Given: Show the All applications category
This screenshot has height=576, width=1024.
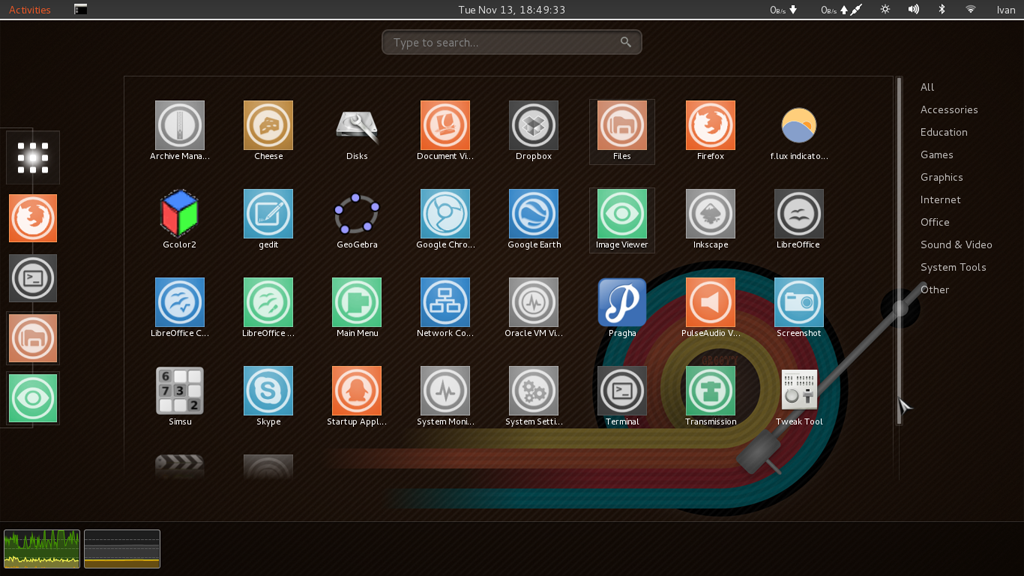Looking at the screenshot, I should tap(927, 87).
